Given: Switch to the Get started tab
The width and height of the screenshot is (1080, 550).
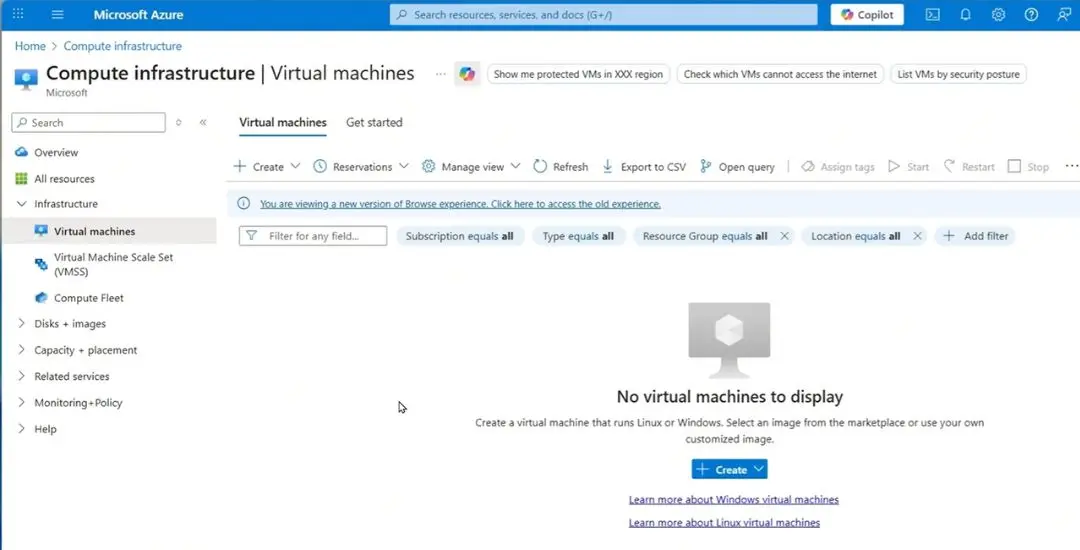Looking at the screenshot, I should pyautogui.click(x=374, y=123).
